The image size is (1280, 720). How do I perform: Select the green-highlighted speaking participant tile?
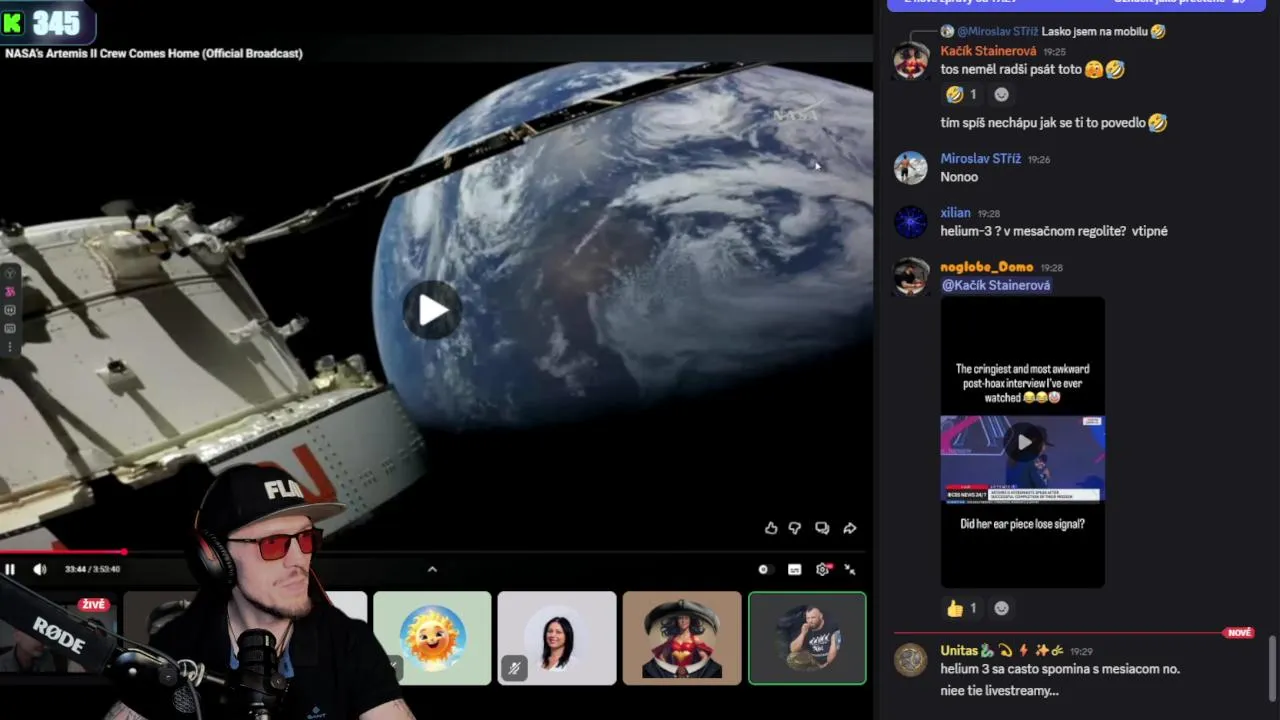click(x=807, y=638)
